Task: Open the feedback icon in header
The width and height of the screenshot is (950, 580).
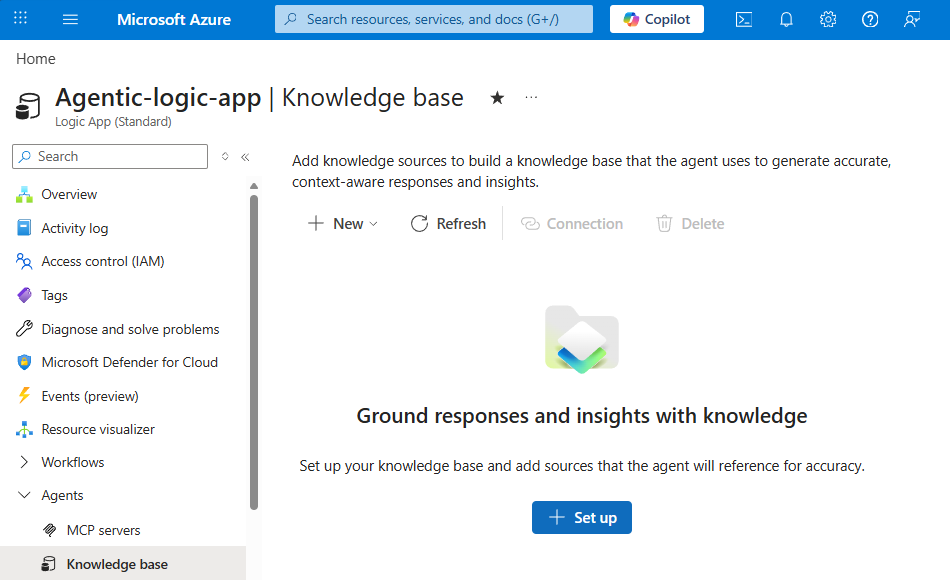Action: pos(912,19)
